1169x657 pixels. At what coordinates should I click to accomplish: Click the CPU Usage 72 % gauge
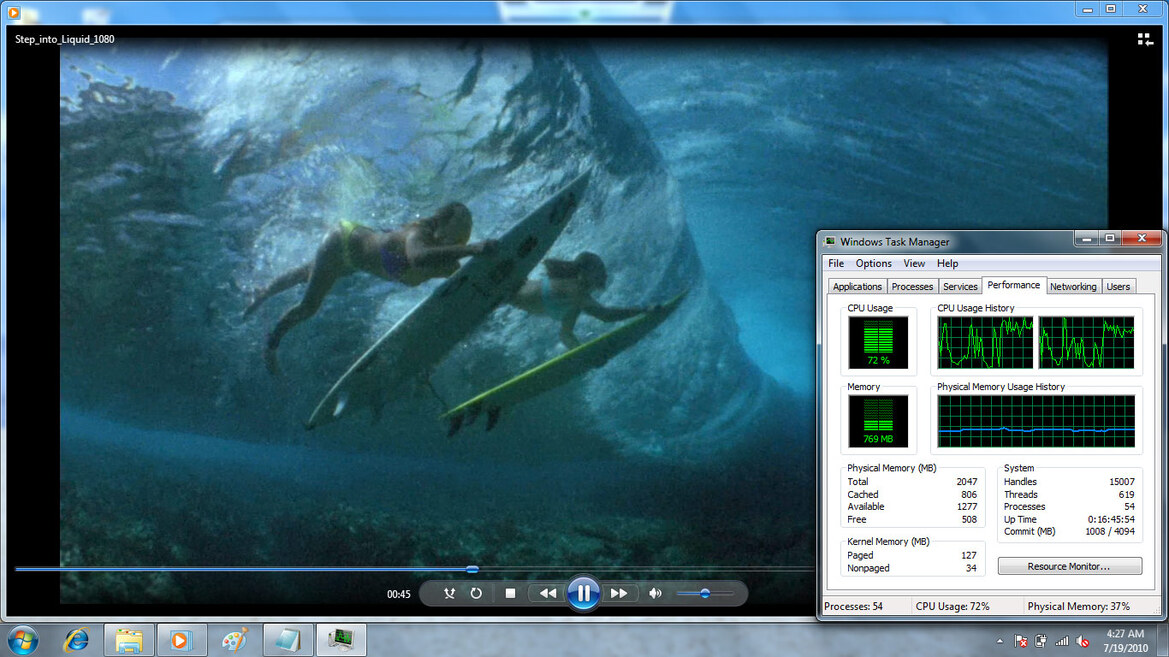(x=878, y=342)
